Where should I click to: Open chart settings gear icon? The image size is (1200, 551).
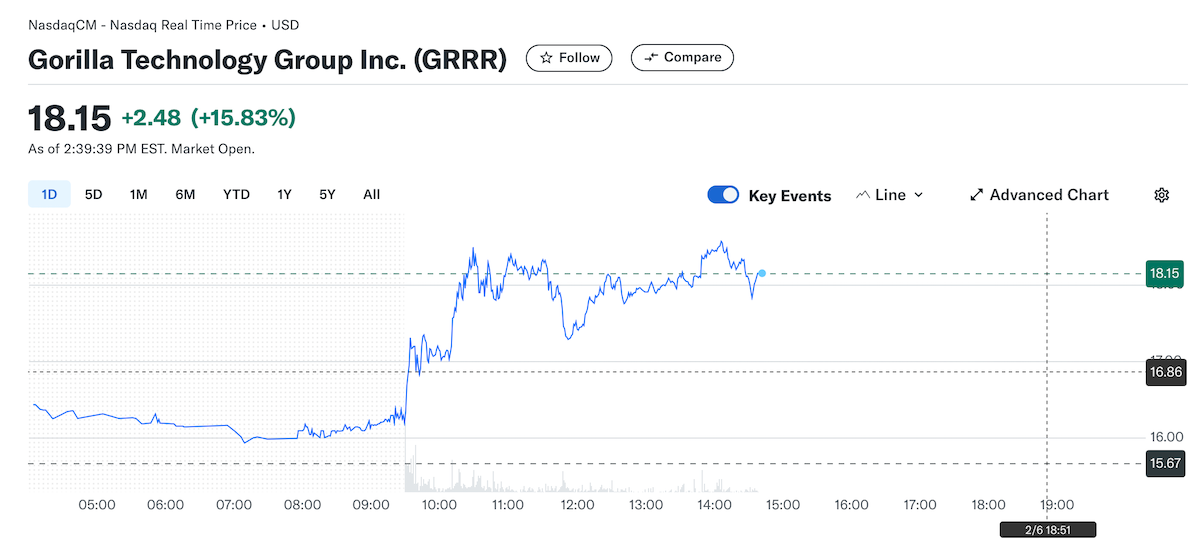(x=1161, y=195)
